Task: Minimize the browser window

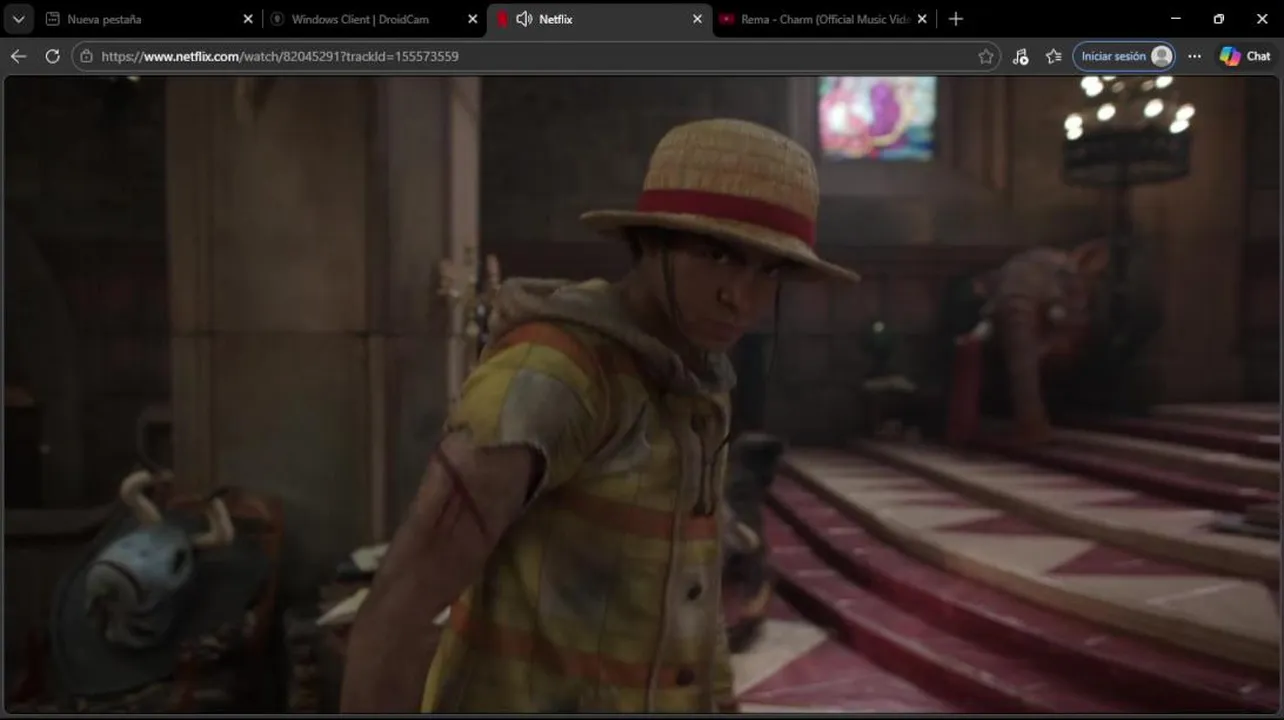Action: tap(1176, 19)
